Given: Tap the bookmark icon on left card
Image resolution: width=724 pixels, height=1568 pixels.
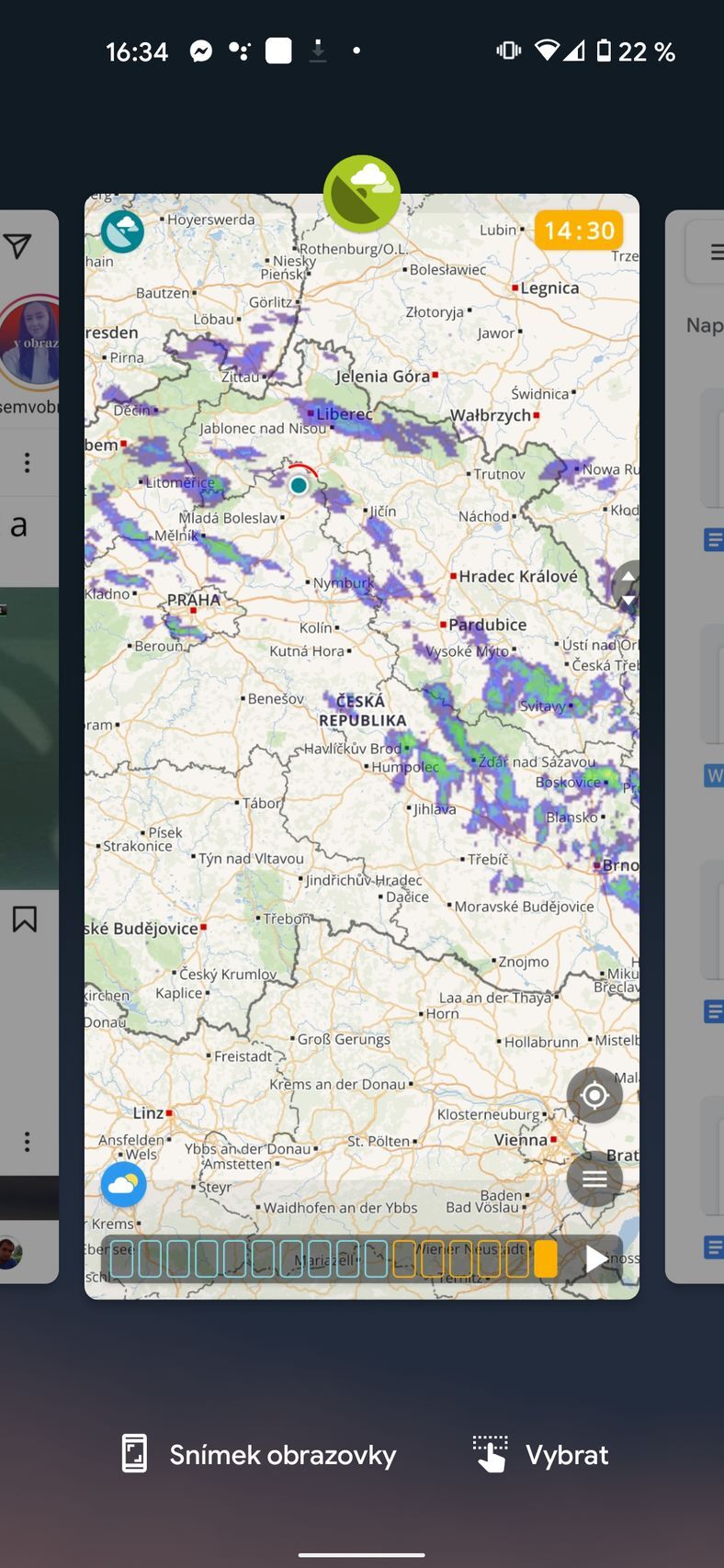Looking at the screenshot, I should (x=25, y=919).
